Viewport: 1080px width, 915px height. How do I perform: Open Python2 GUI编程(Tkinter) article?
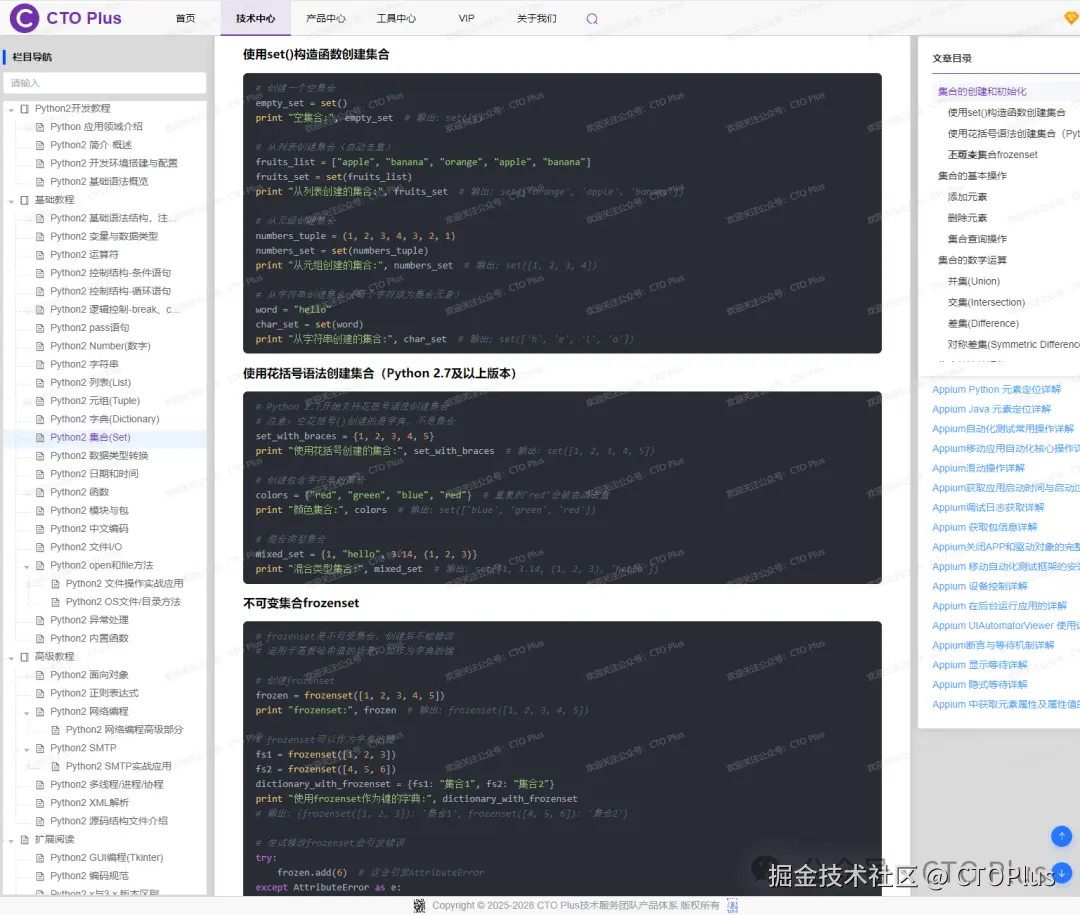(107, 858)
